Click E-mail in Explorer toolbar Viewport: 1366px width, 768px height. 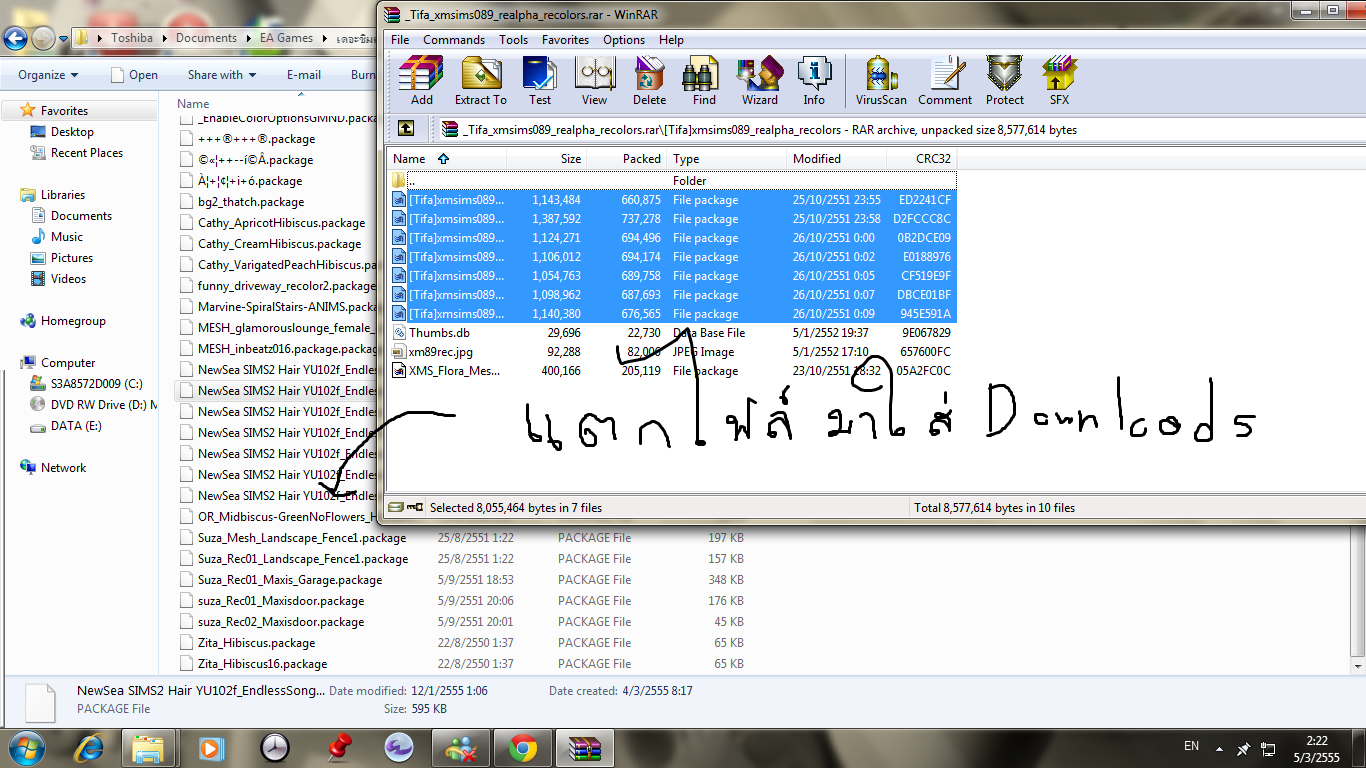[x=304, y=75]
